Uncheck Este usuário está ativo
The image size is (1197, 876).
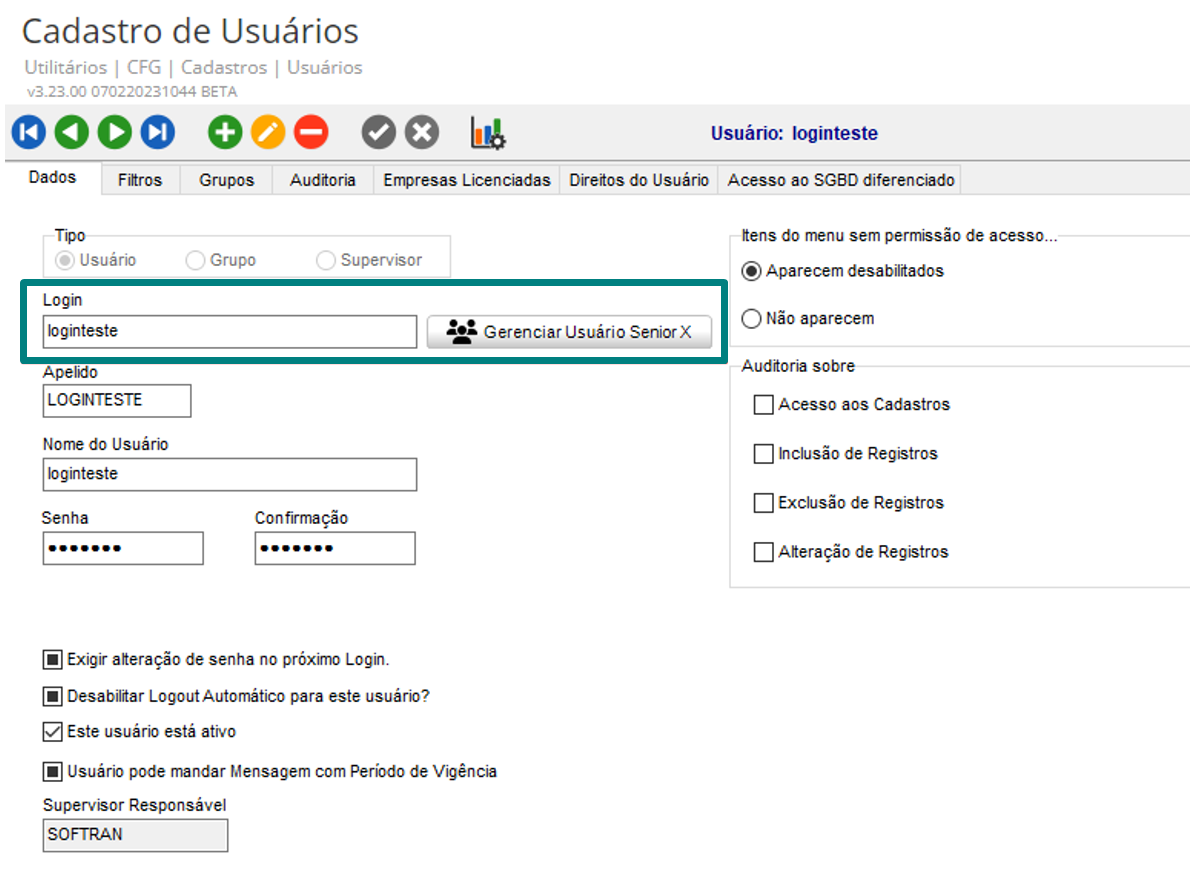coord(53,732)
